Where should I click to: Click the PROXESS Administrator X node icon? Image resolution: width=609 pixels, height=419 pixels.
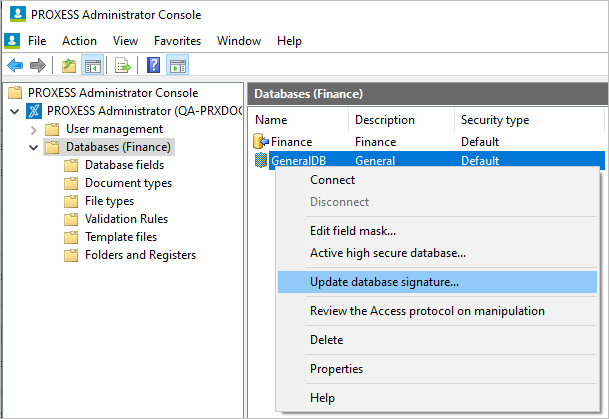click(x=34, y=111)
